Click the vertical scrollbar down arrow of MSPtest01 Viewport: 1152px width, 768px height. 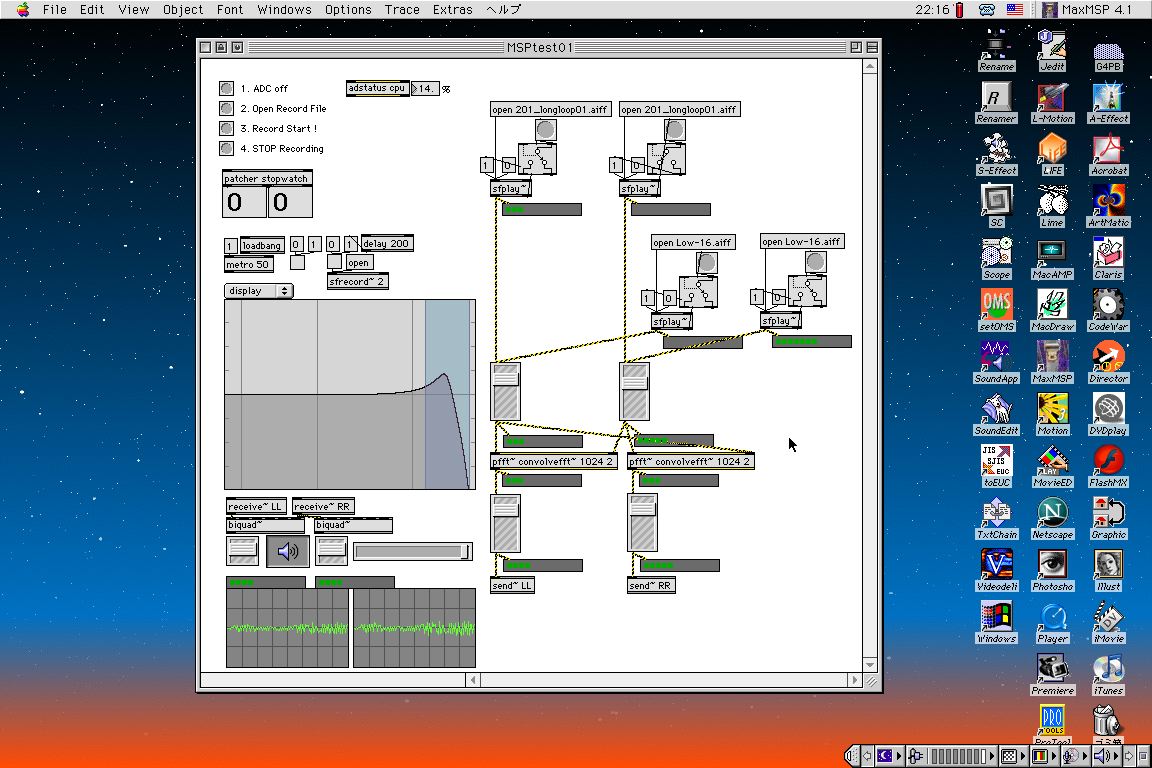(870, 664)
